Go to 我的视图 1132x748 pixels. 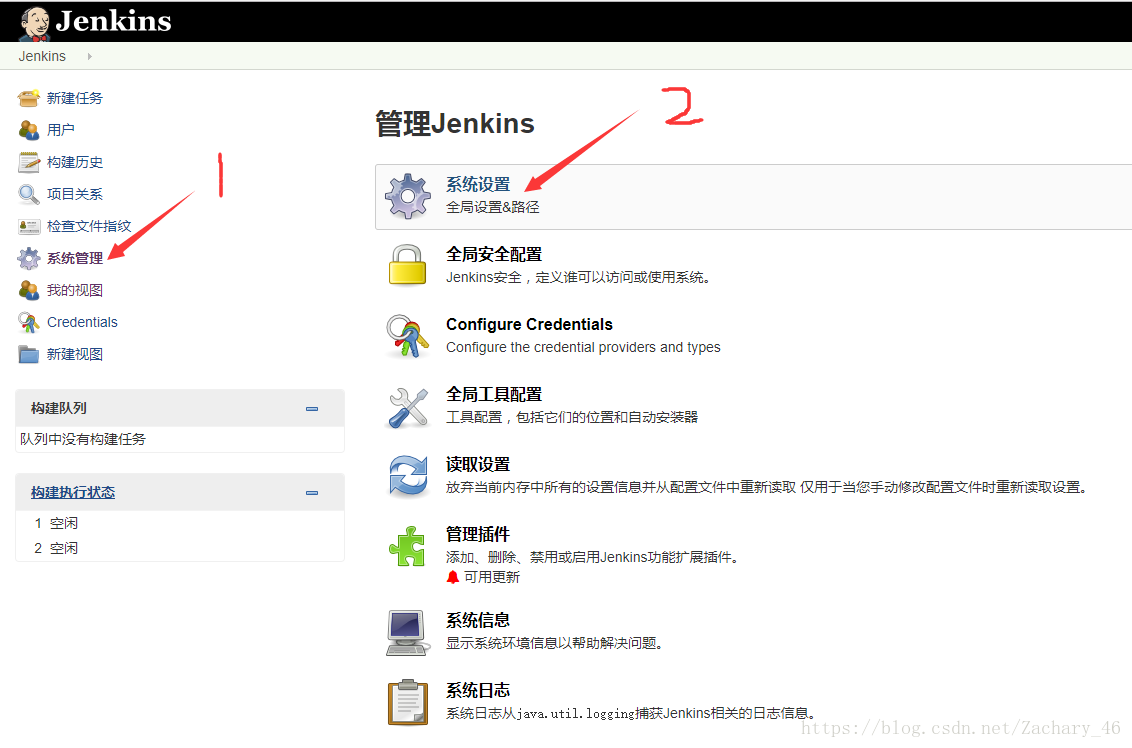(x=74, y=290)
